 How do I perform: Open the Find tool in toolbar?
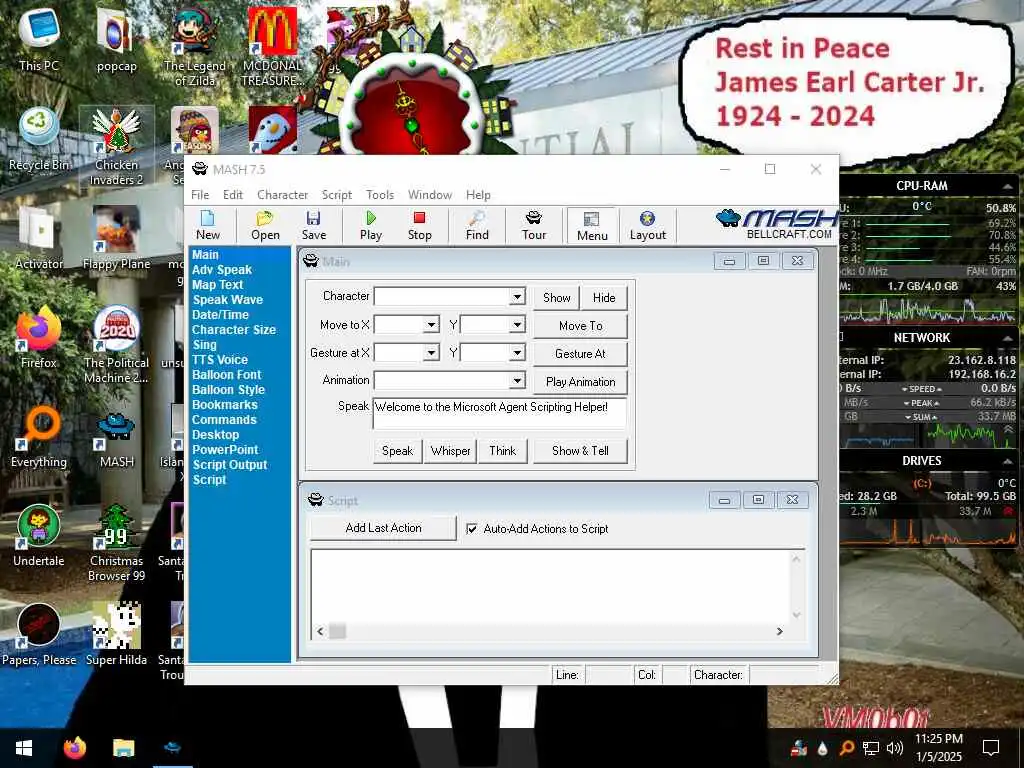[x=477, y=225]
